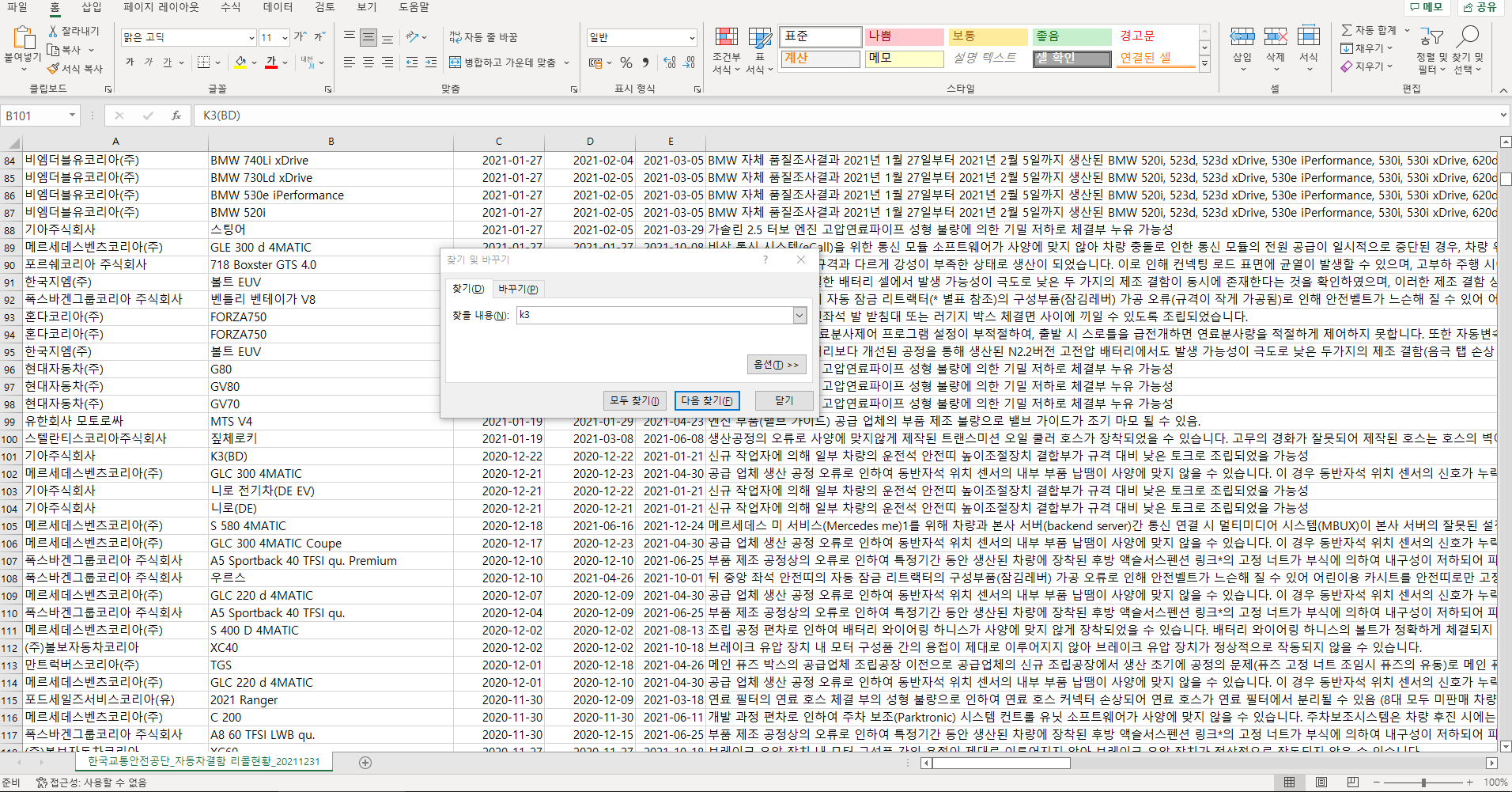This screenshot has height=792, width=1512.
Task: Click the zoom slider in status bar
Action: pyautogui.click(x=1423, y=783)
